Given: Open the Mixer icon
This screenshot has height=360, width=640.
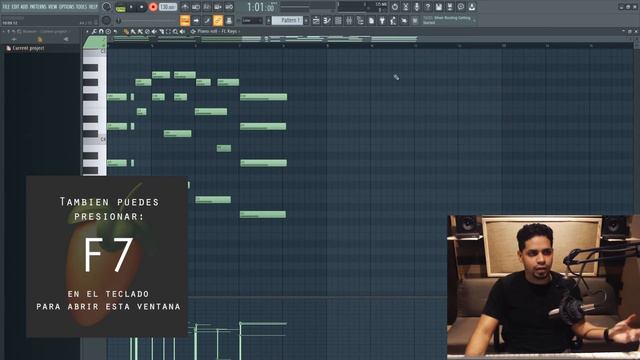Looking at the screenshot, I should (349, 20).
